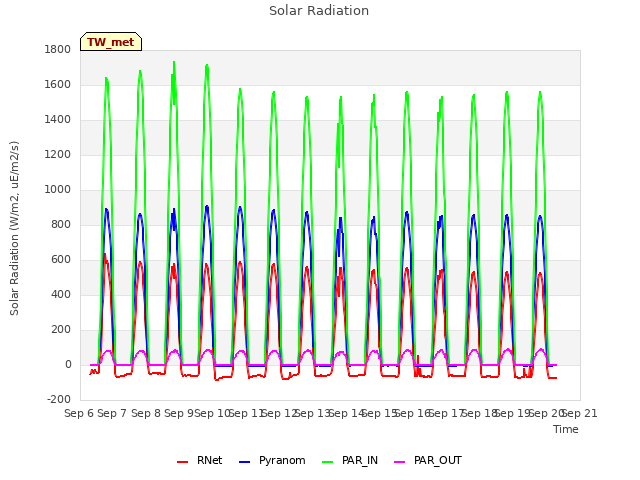
Task: Click the 1800 y-axis tick label
Action: tap(58, 49)
